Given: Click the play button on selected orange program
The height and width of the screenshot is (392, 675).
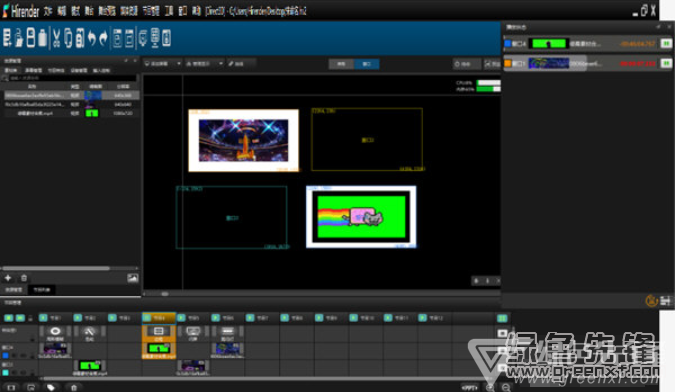Looking at the screenshot, I should click(147, 318).
